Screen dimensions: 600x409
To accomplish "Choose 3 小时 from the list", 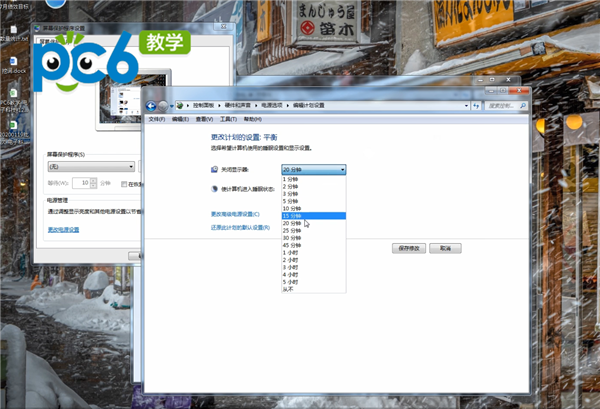I will pos(314,267).
